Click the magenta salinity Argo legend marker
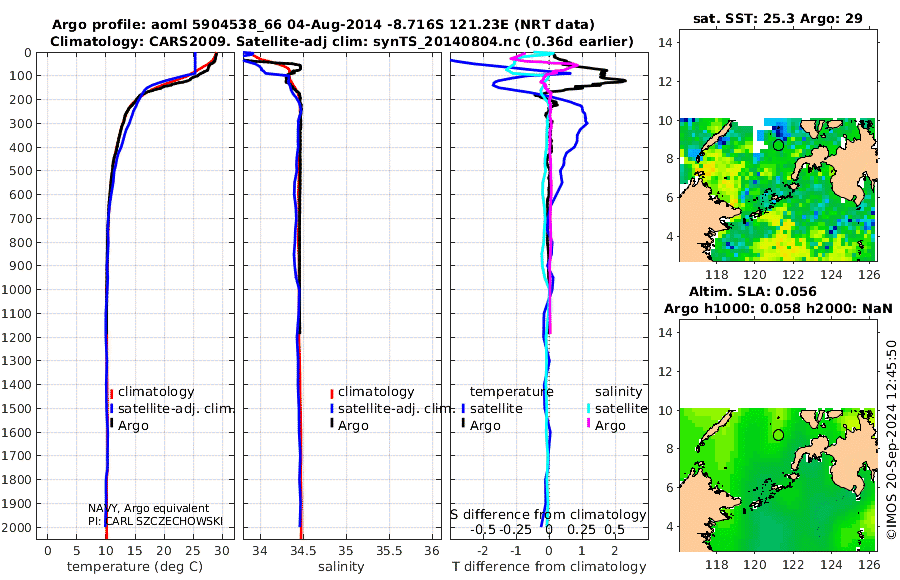The width and height of the screenshot is (900, 580). (588, 424)
